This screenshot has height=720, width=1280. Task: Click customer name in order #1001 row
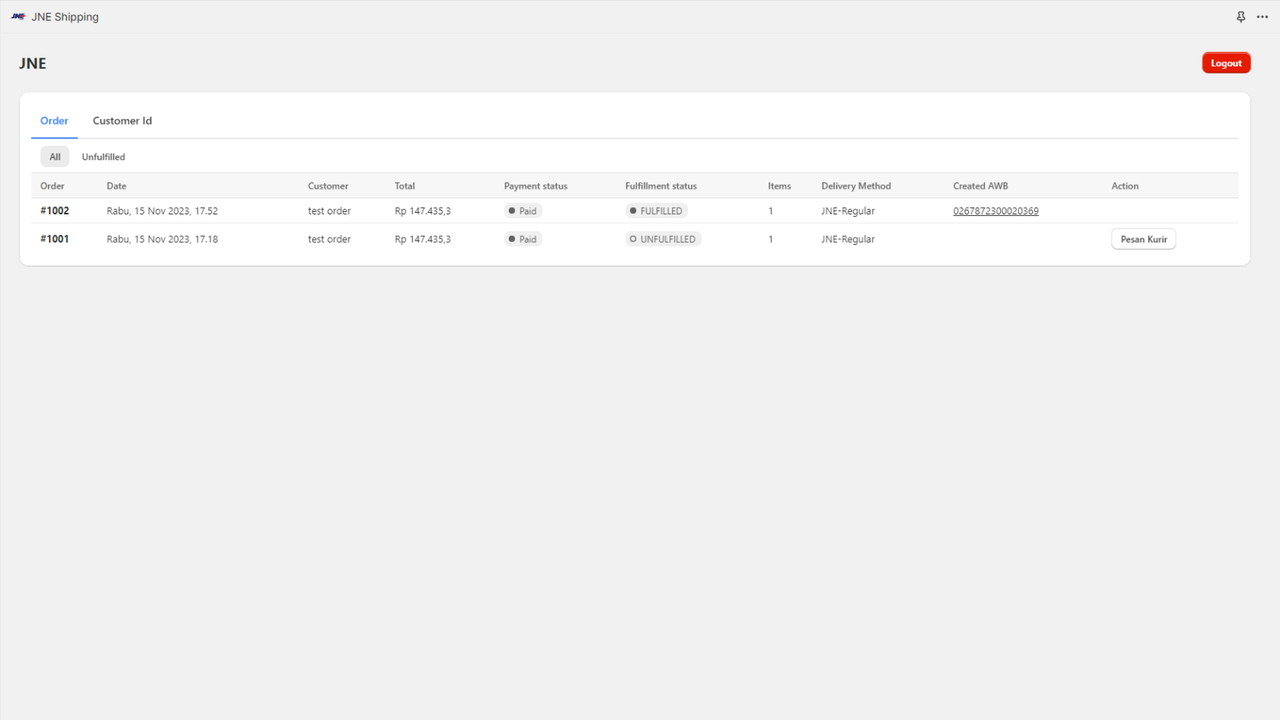pos(329,239)
